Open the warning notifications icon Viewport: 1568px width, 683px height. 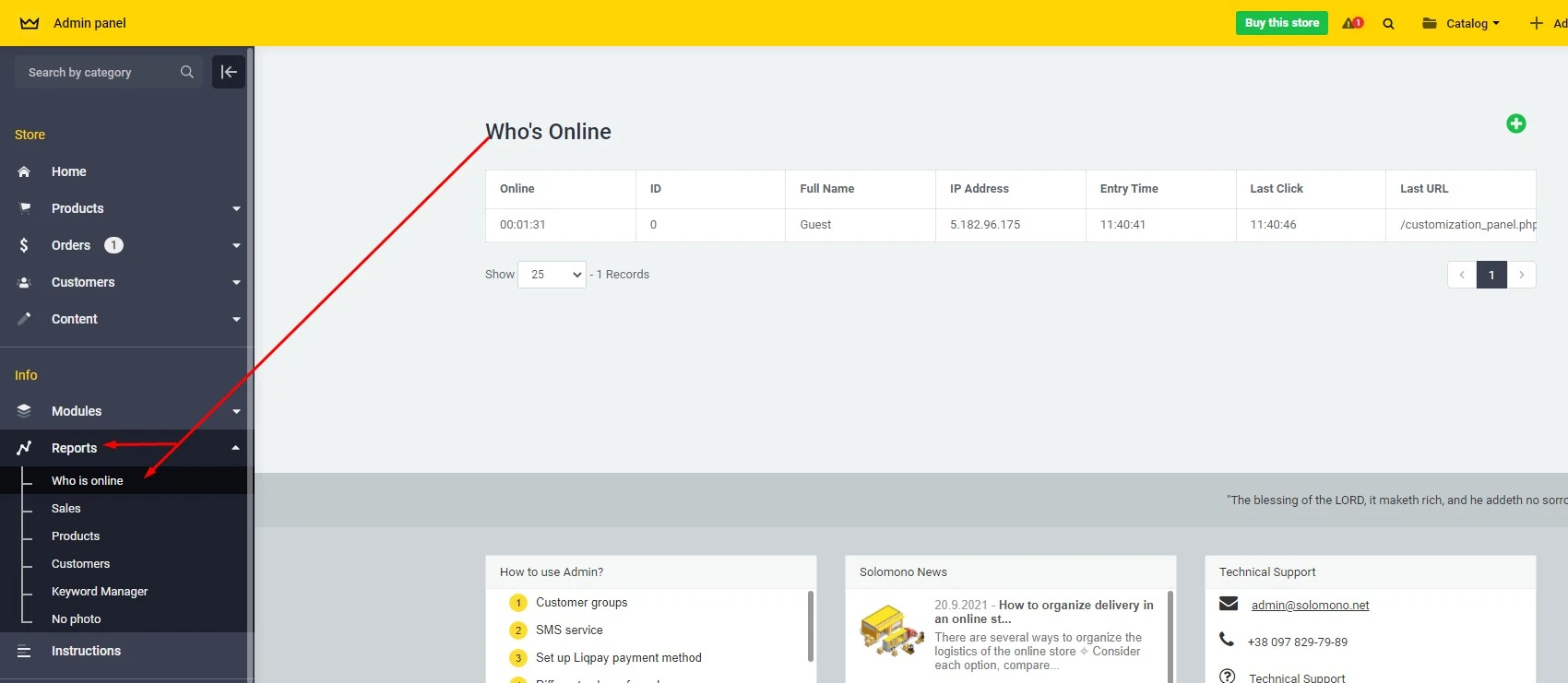pos(1353,23)
